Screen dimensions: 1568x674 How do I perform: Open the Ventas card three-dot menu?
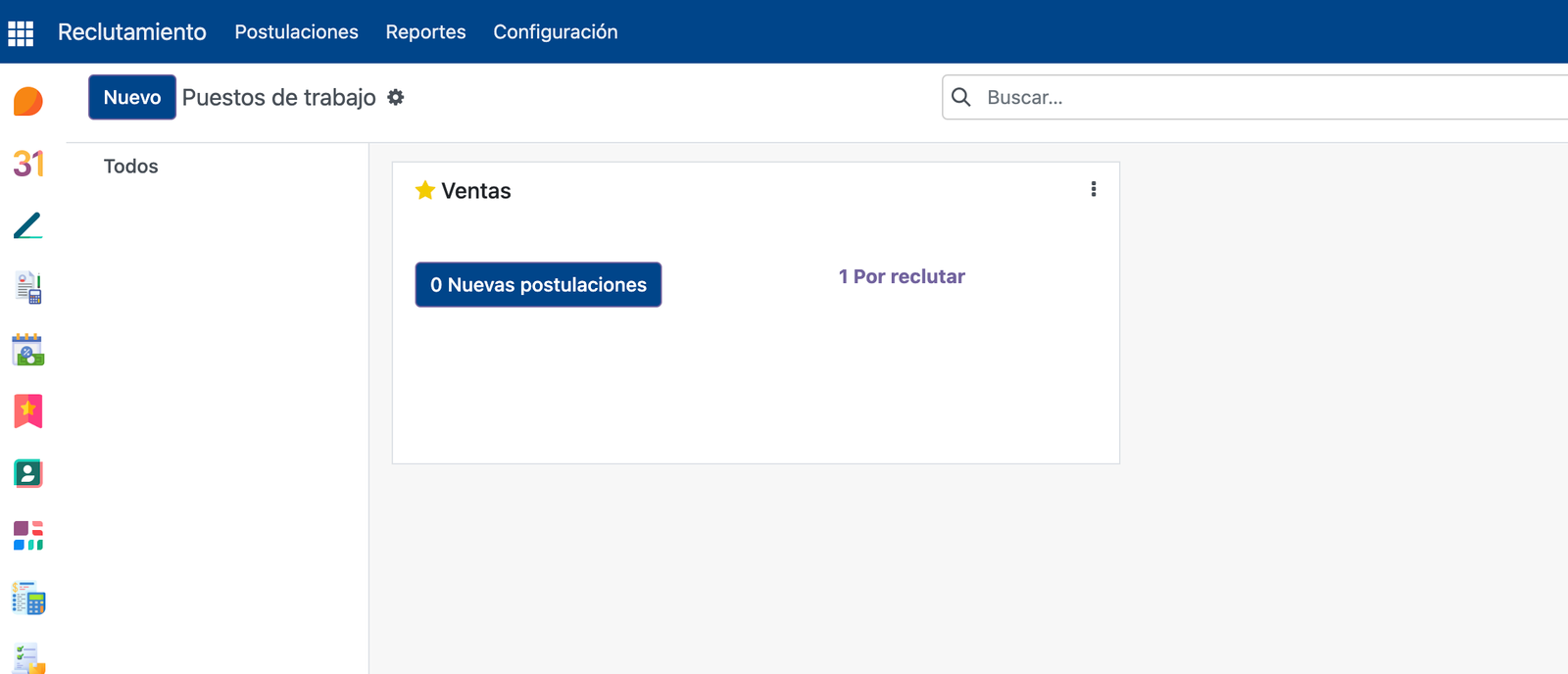pos(1094,189)
